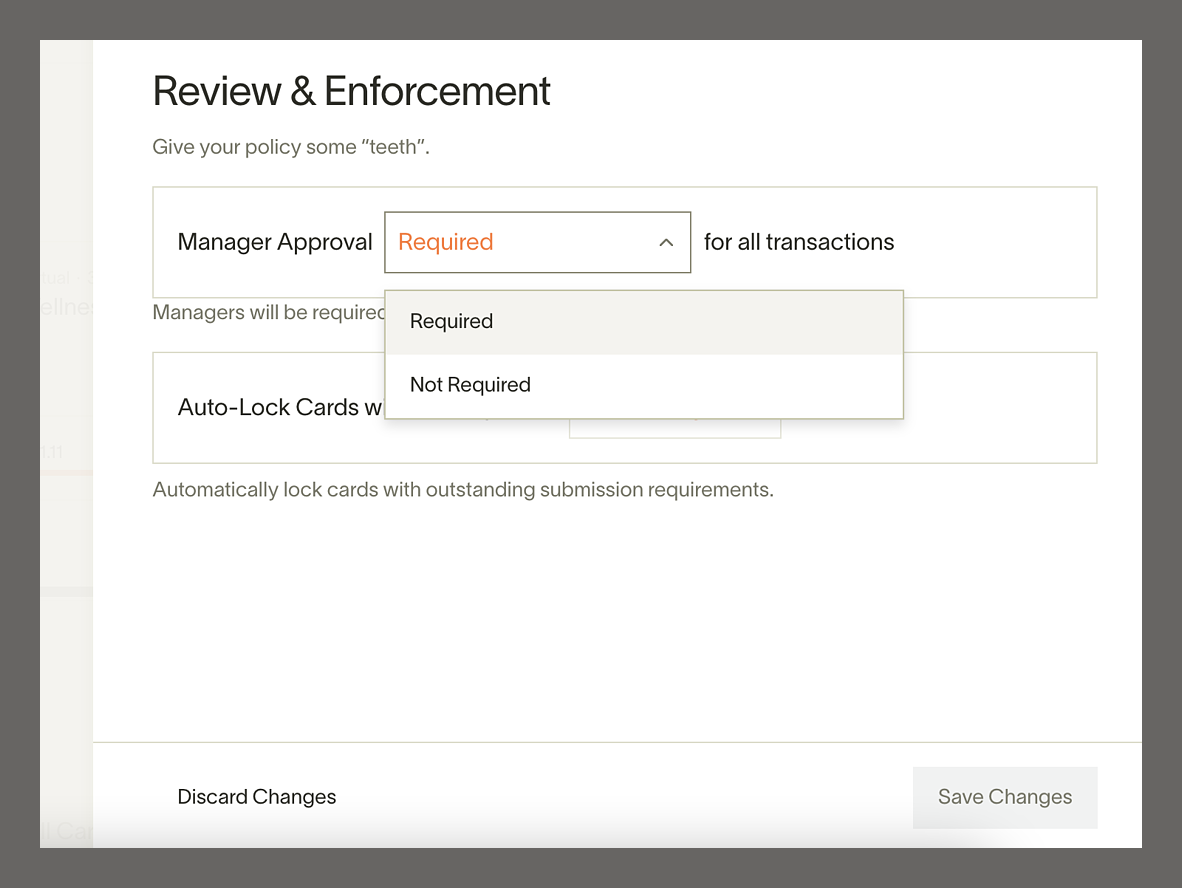
Task: Click the "for all transactions" label
Action: click(x=798, y=242)
